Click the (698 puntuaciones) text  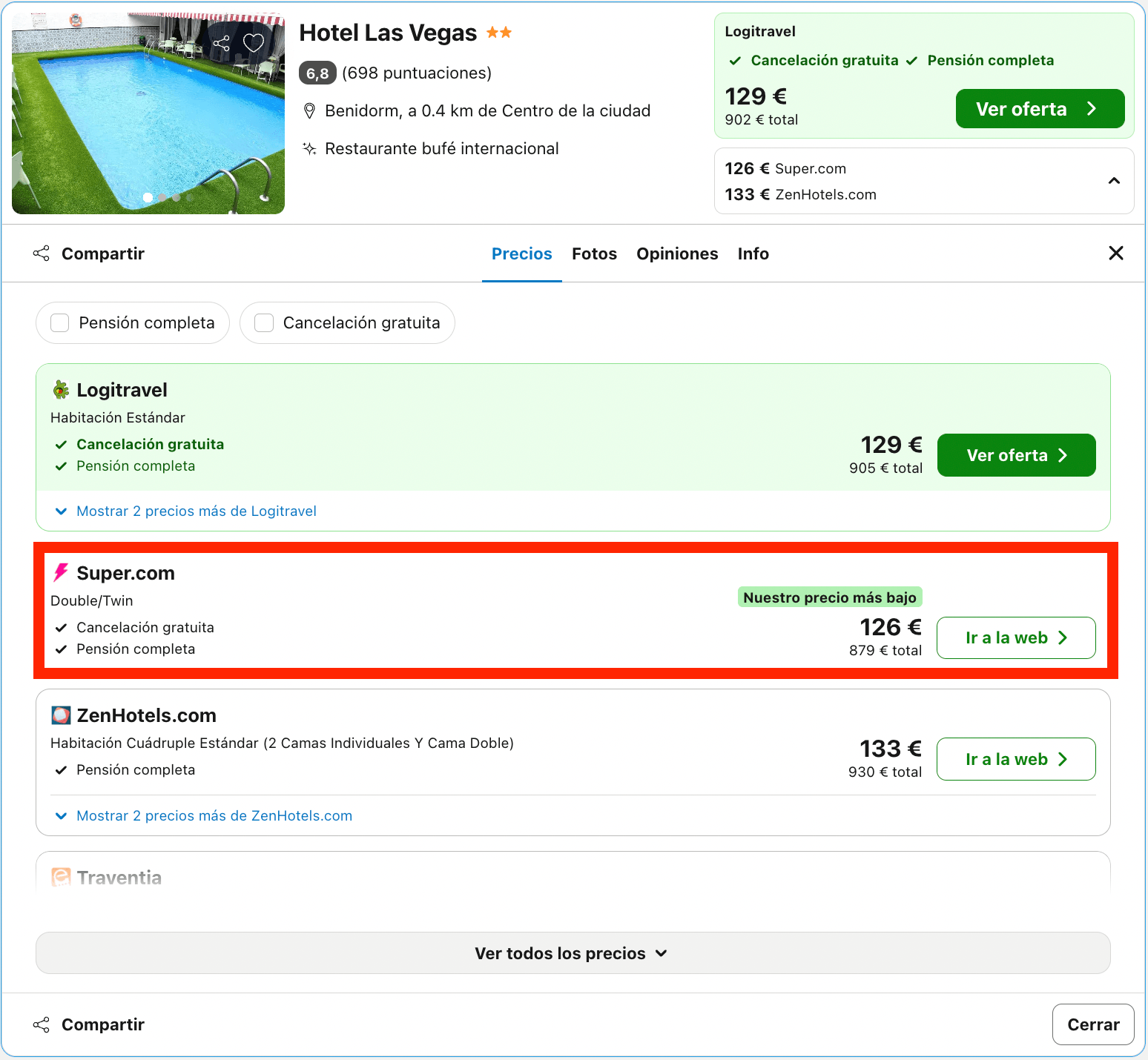417,73
